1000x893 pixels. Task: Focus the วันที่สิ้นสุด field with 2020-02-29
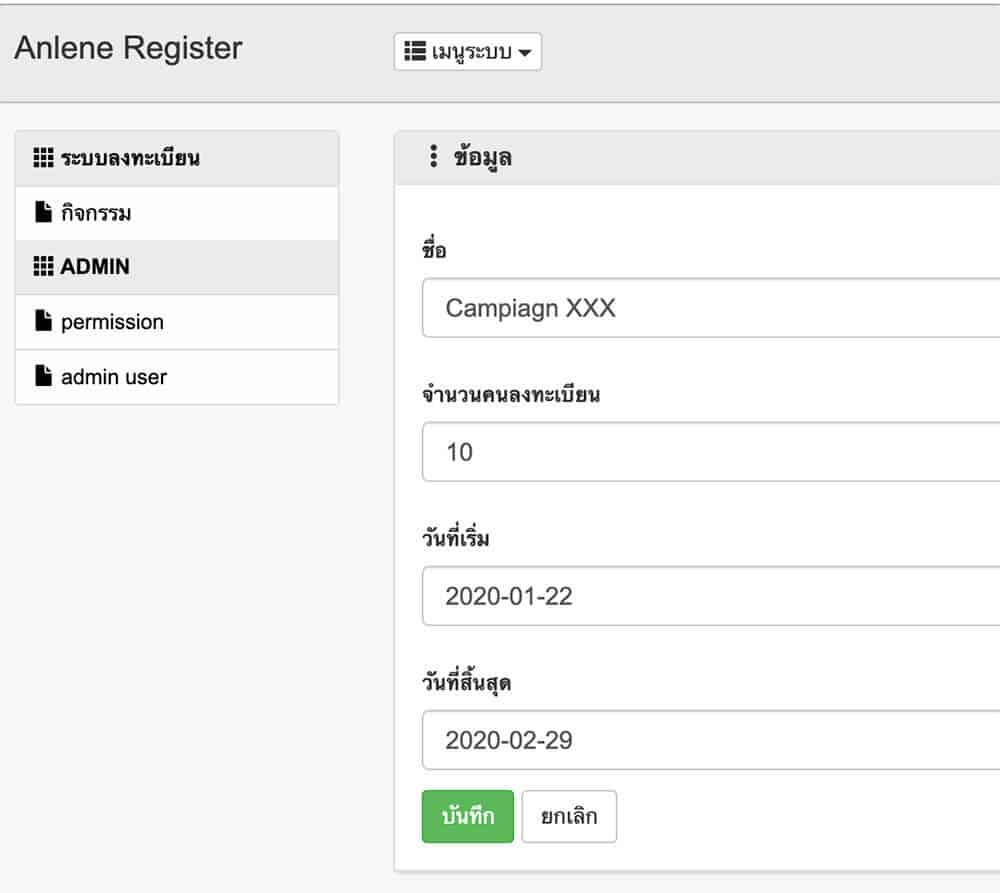pyautogui.click(x=710, y=740)
